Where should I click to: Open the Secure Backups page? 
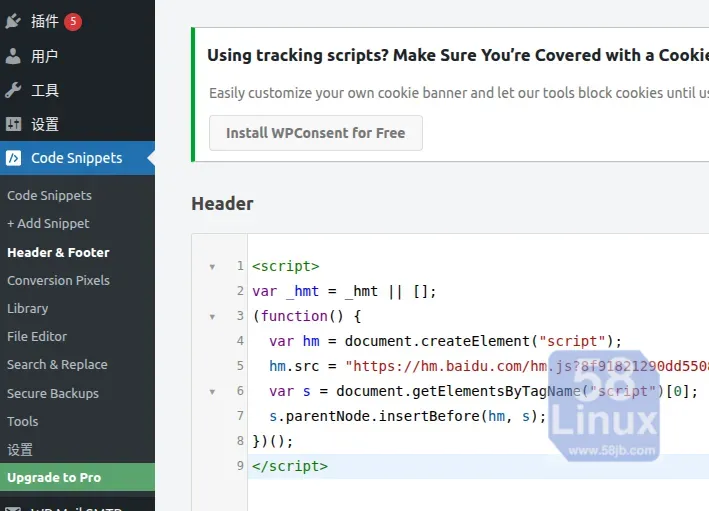(53, 393)
